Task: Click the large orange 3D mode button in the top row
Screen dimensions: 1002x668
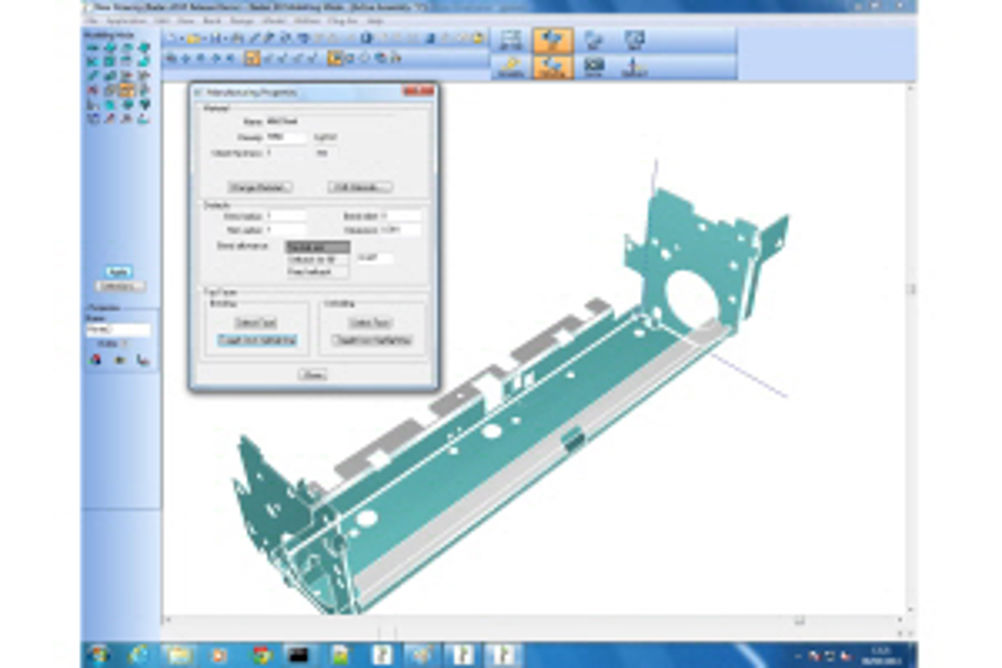Action: (552, 40)
